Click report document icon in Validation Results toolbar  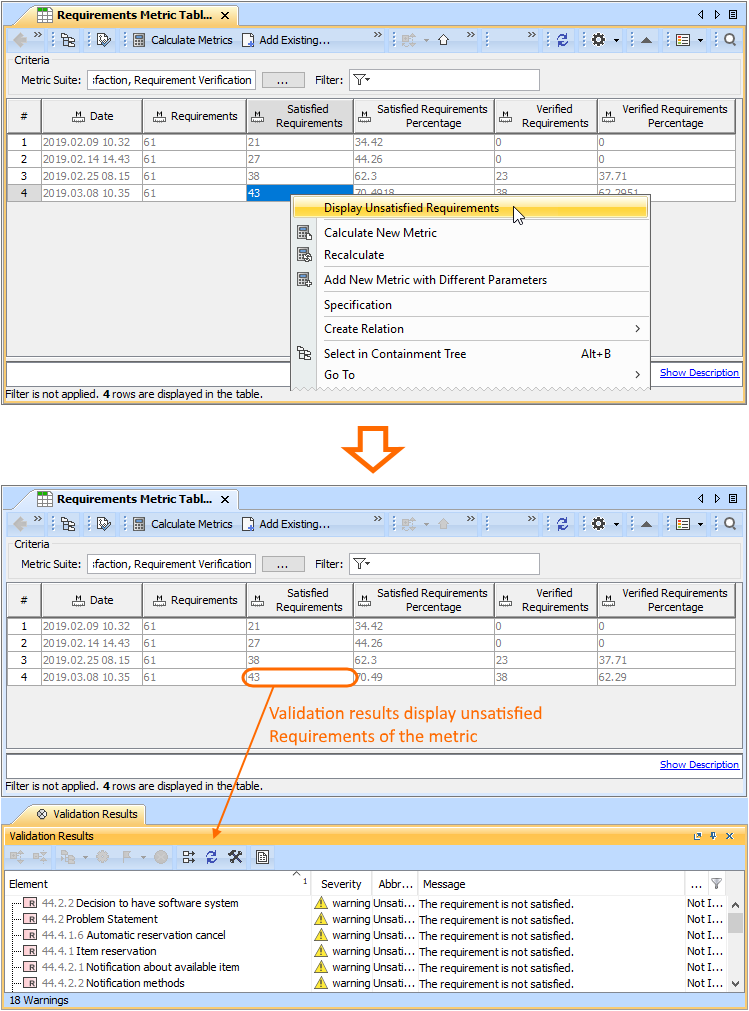[x=262, y=857]
